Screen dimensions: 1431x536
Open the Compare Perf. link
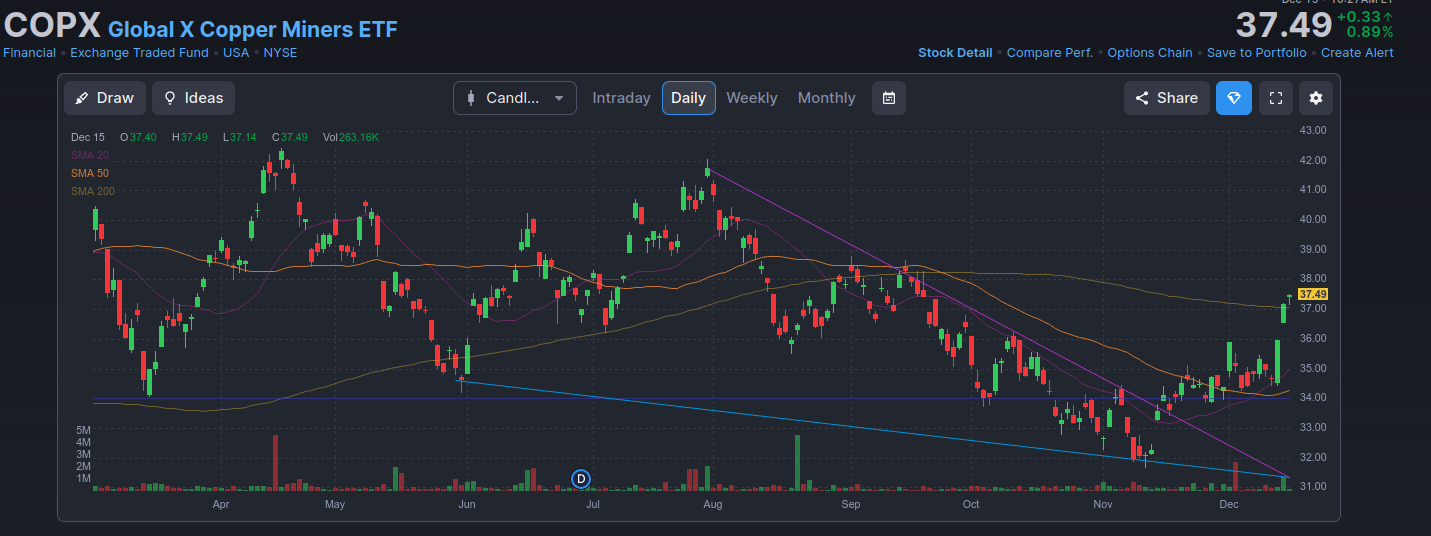pyautogui.click(x=1049, y=53)
